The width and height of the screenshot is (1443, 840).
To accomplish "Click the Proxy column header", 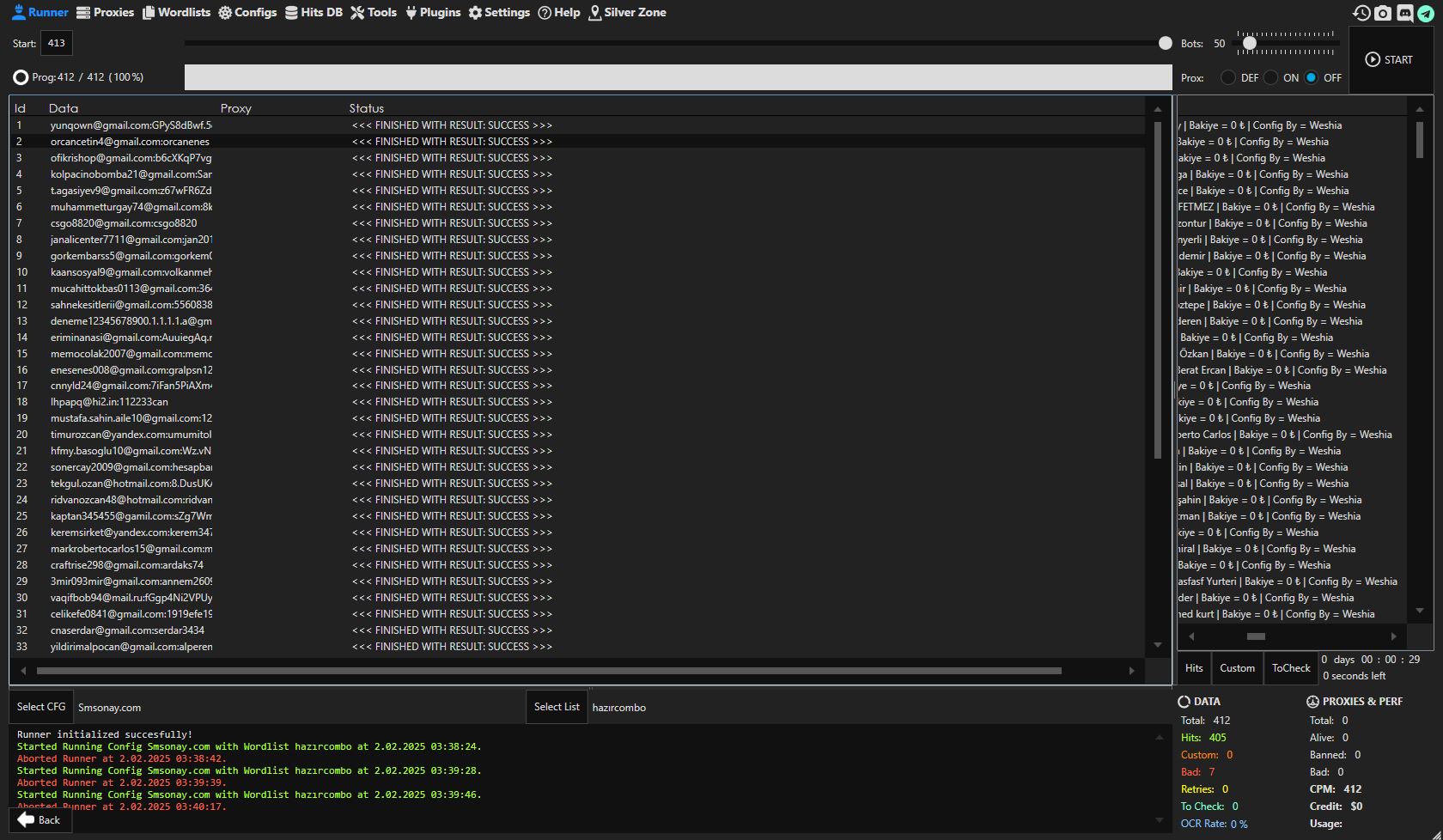I will [x=235, y=108].
